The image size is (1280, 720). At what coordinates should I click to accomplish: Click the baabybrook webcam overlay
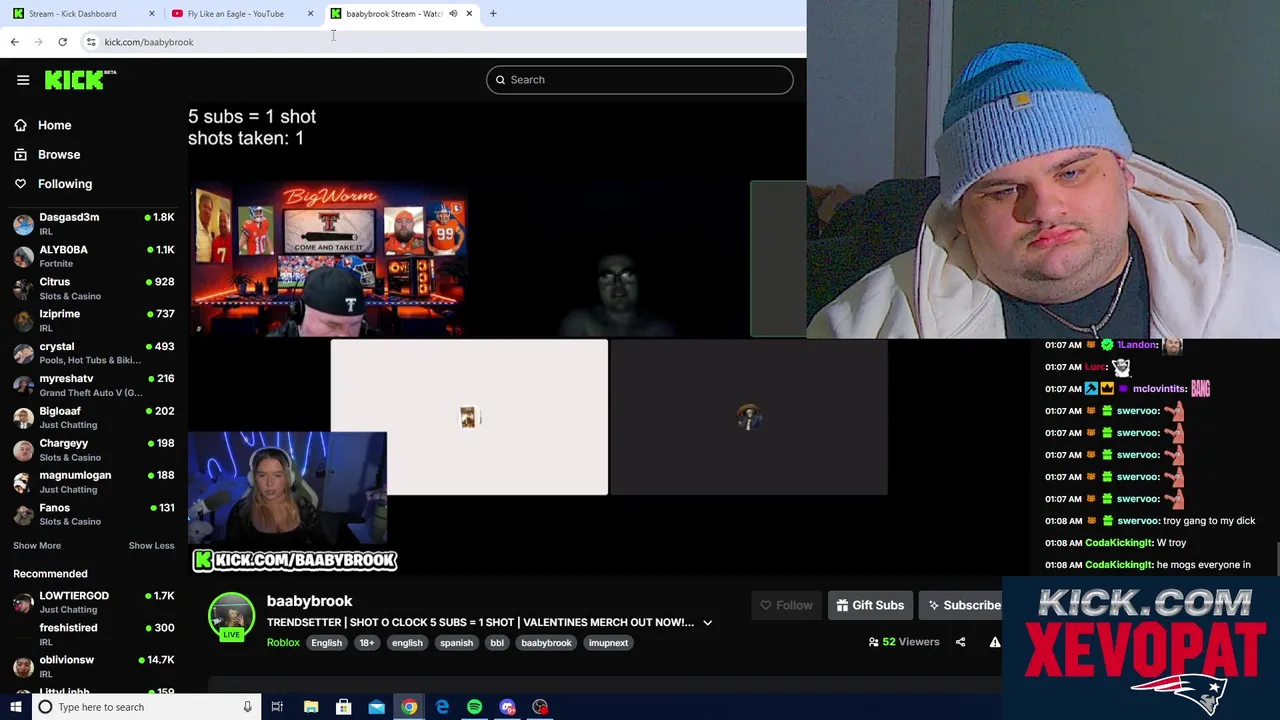pos(287,488)
